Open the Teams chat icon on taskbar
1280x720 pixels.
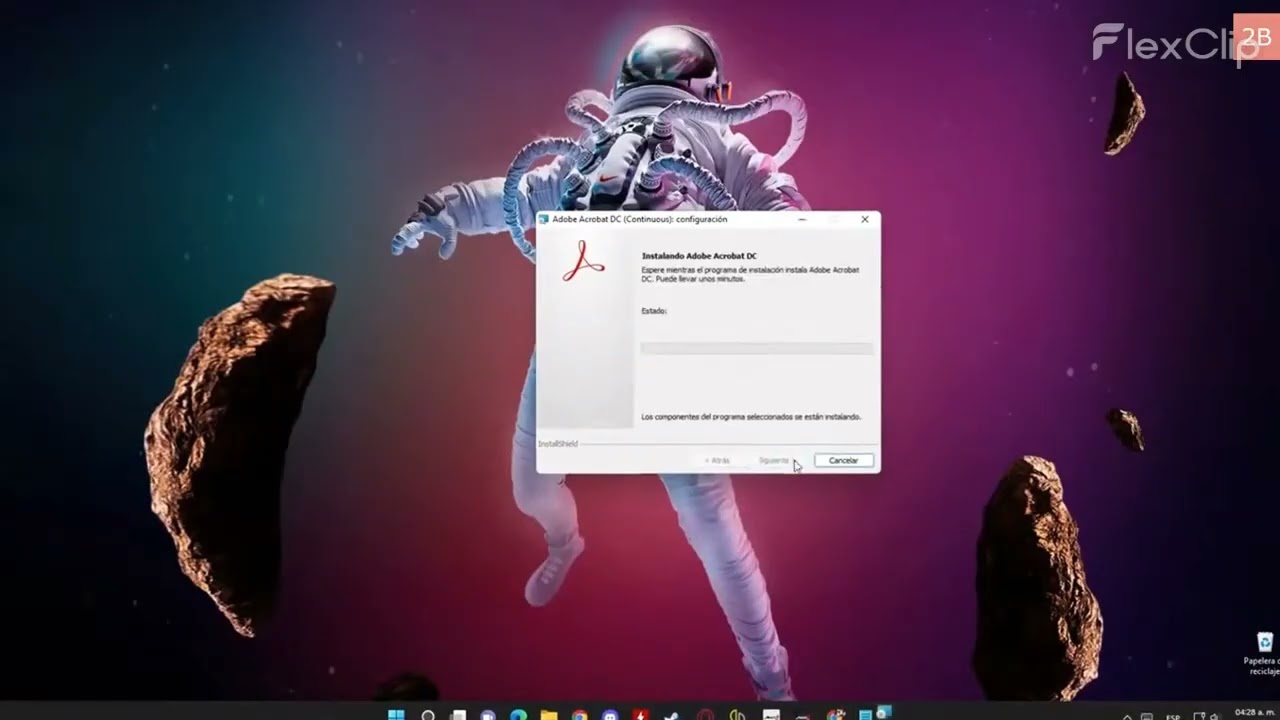coord(487,714)
